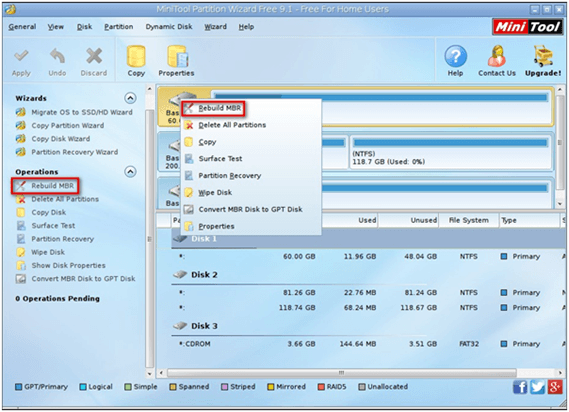The image size is (569, 412).
Task: Open the Help question mark icon
Action: coord(455,56)
